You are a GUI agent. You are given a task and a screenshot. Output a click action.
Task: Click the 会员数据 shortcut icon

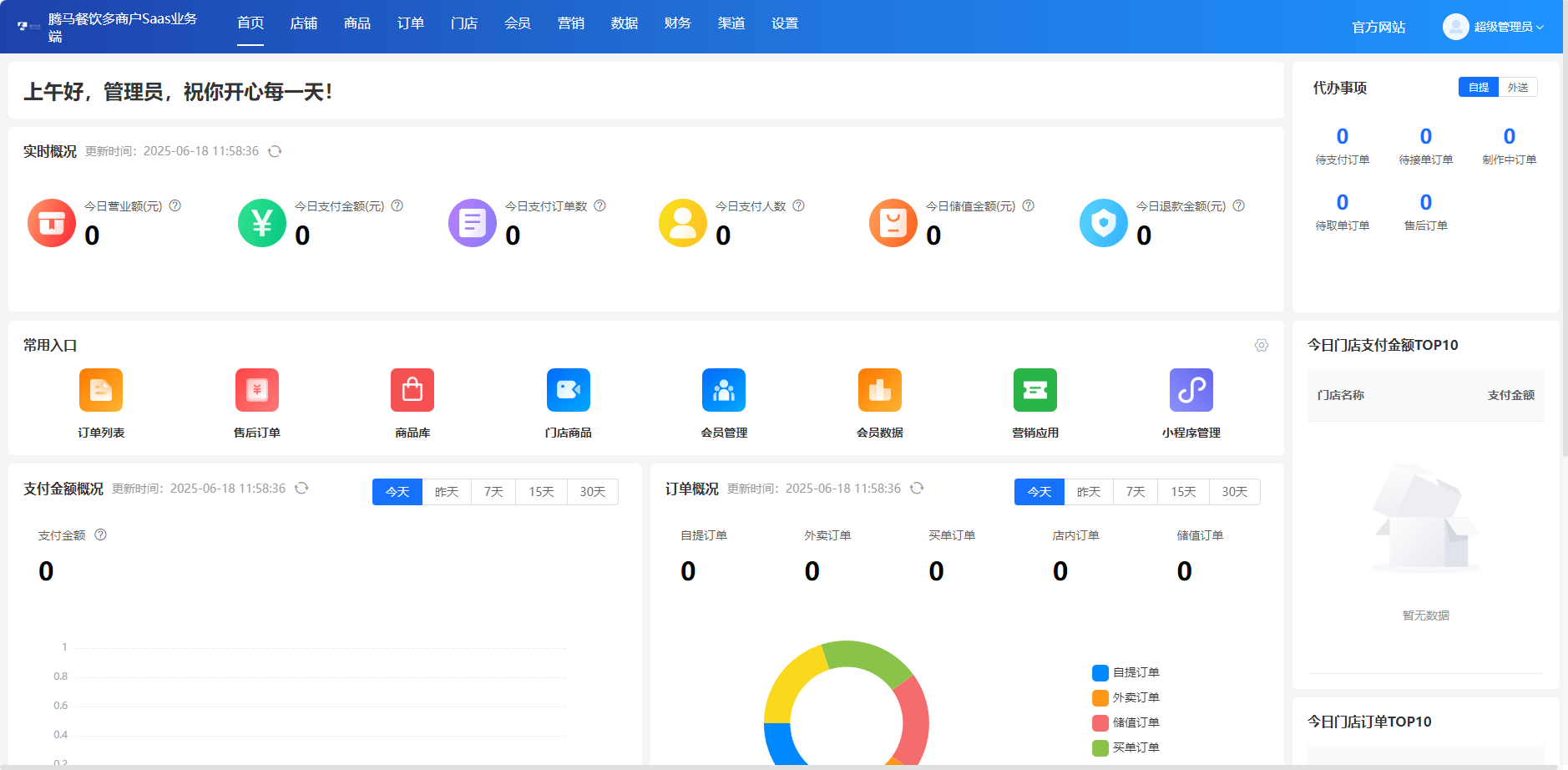879,390
